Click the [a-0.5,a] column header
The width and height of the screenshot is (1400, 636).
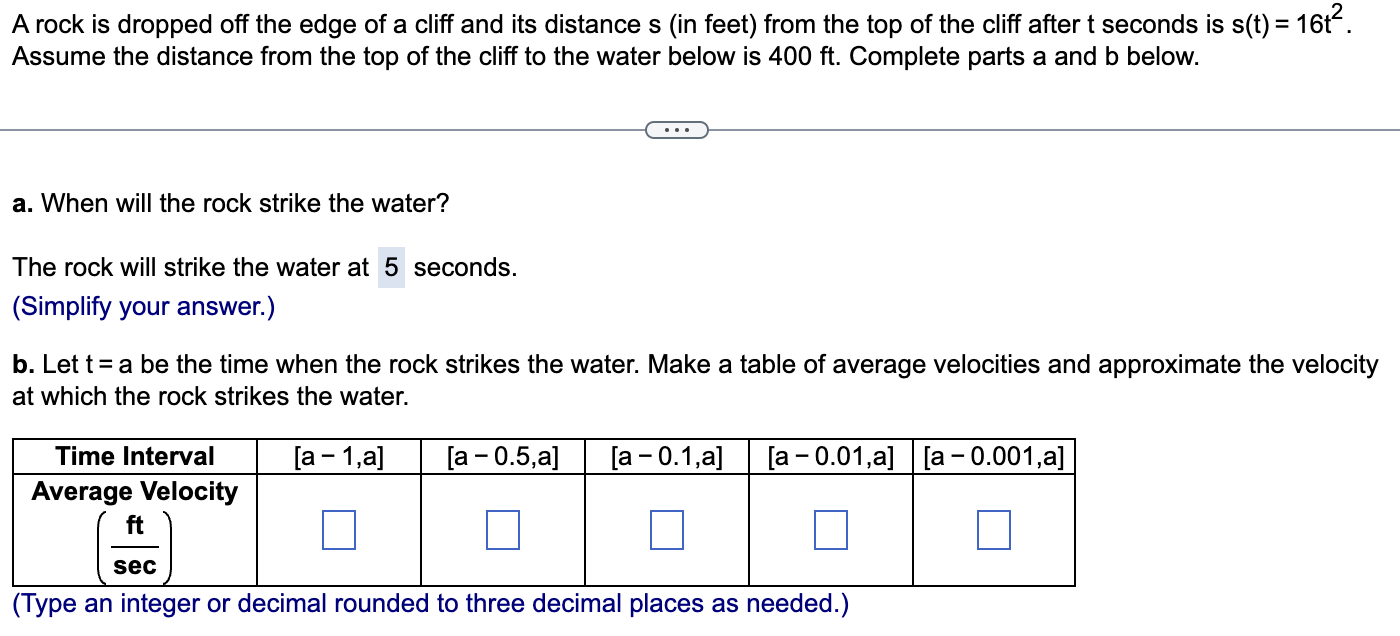click(x=502, y=456)
